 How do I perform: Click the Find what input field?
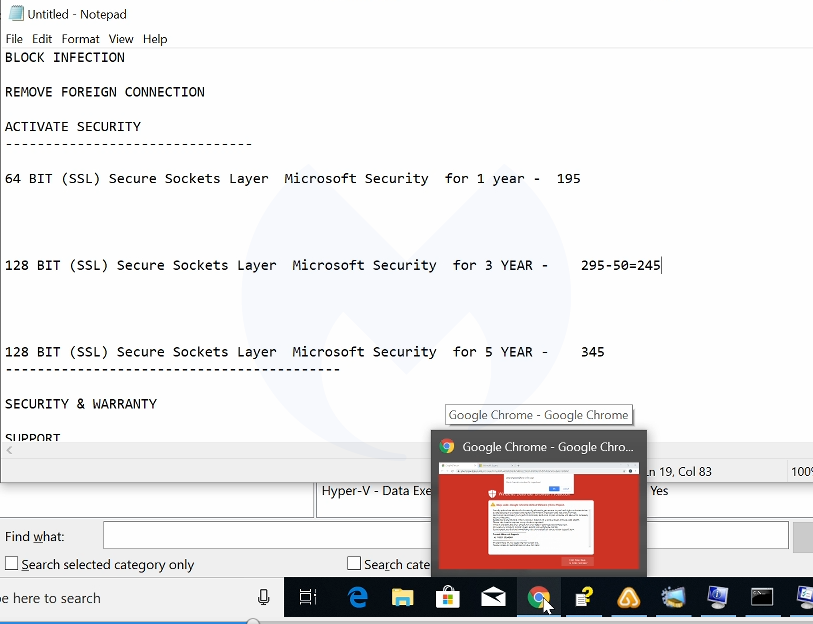point(270,536)
